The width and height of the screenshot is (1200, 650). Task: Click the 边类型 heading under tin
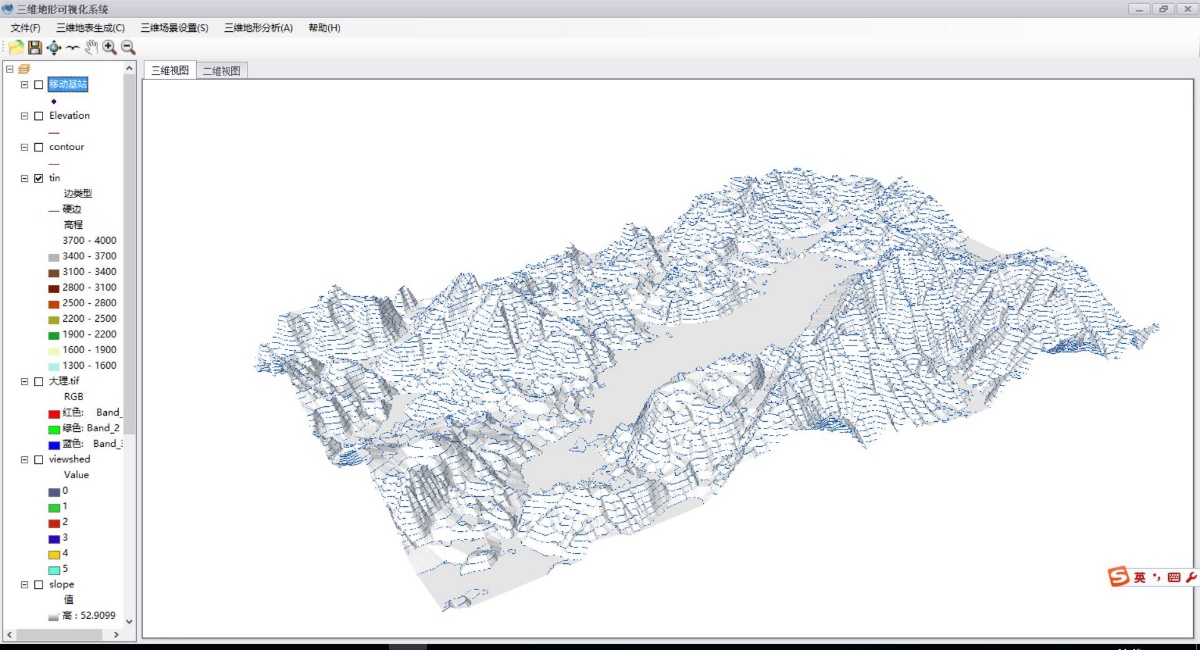pos(78,194)
